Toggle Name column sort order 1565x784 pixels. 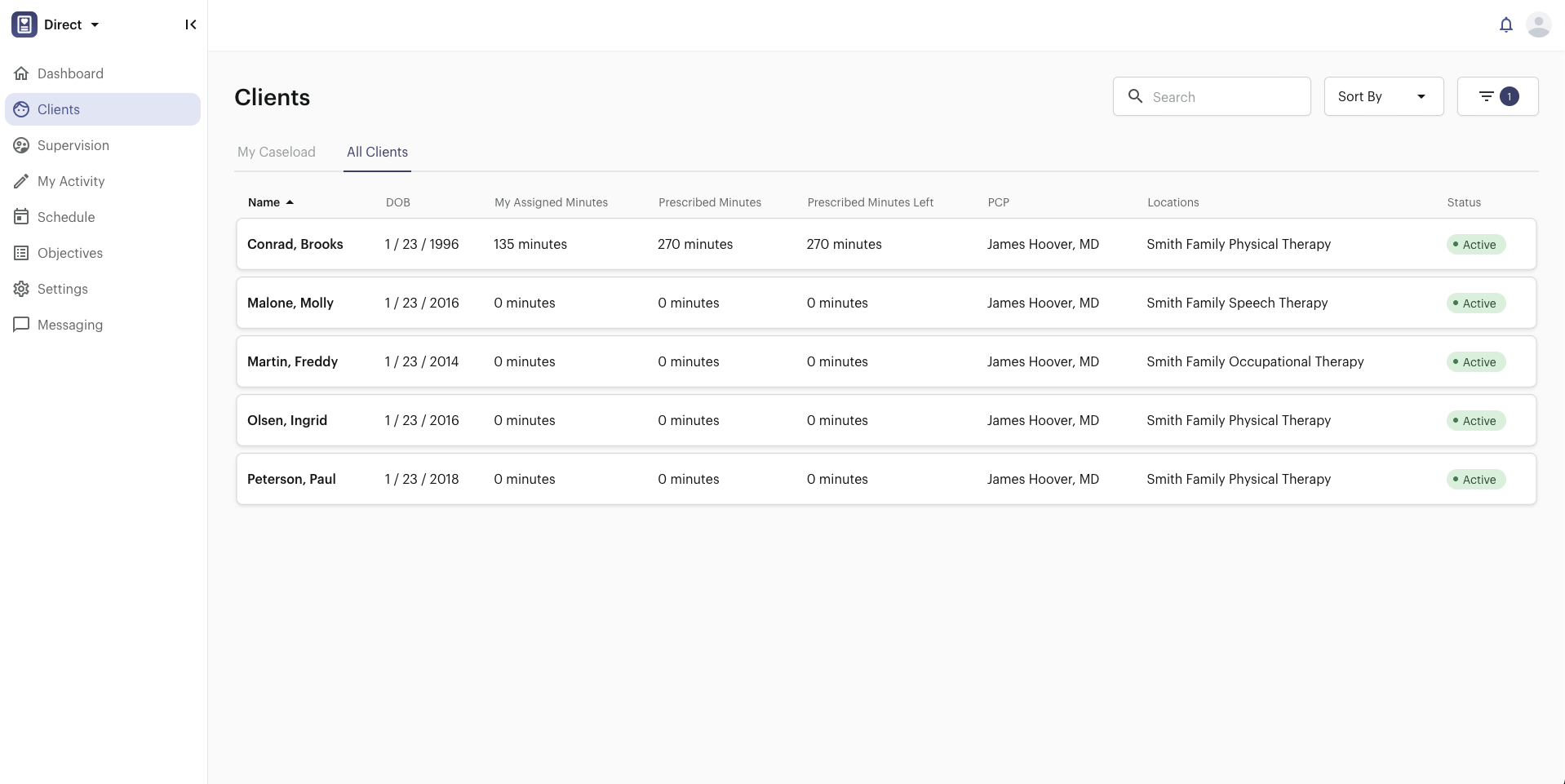click(x=270, y=202)
